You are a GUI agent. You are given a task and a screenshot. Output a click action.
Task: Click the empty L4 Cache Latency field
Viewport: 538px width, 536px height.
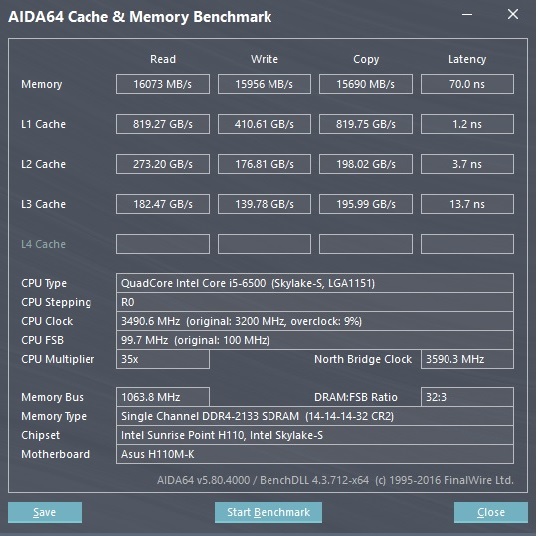tap(467, 244)
